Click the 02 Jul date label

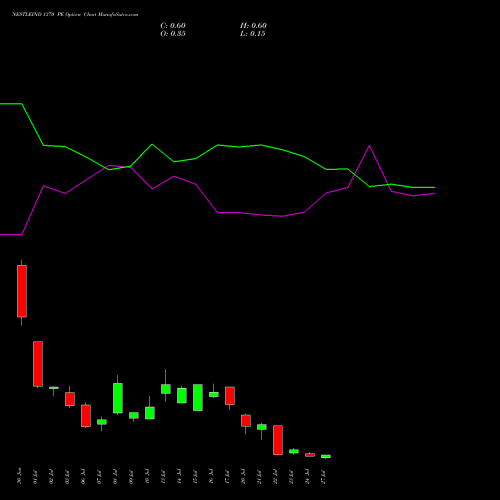coord(51,477)
